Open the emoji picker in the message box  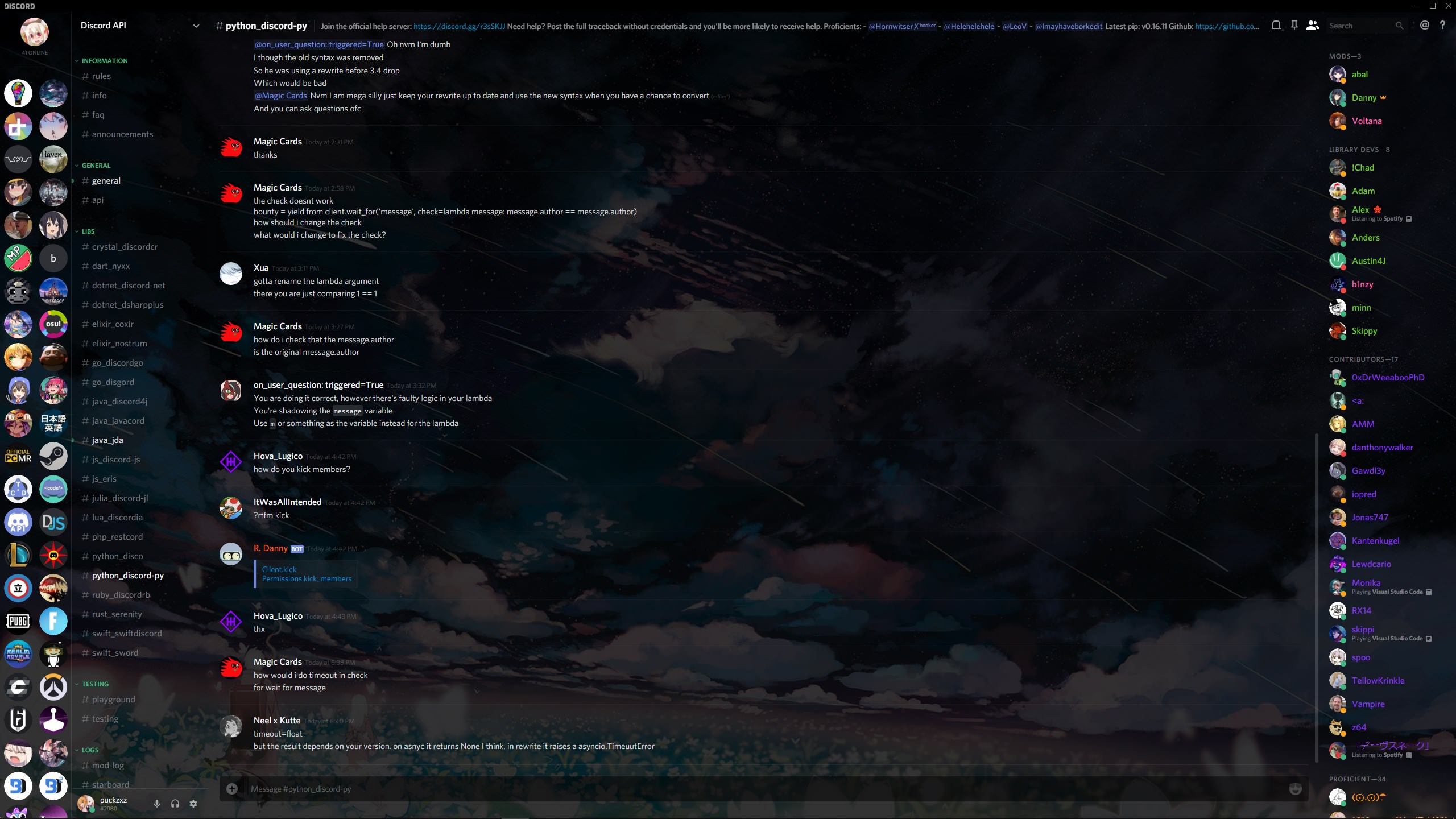(x=1295, y=789)
